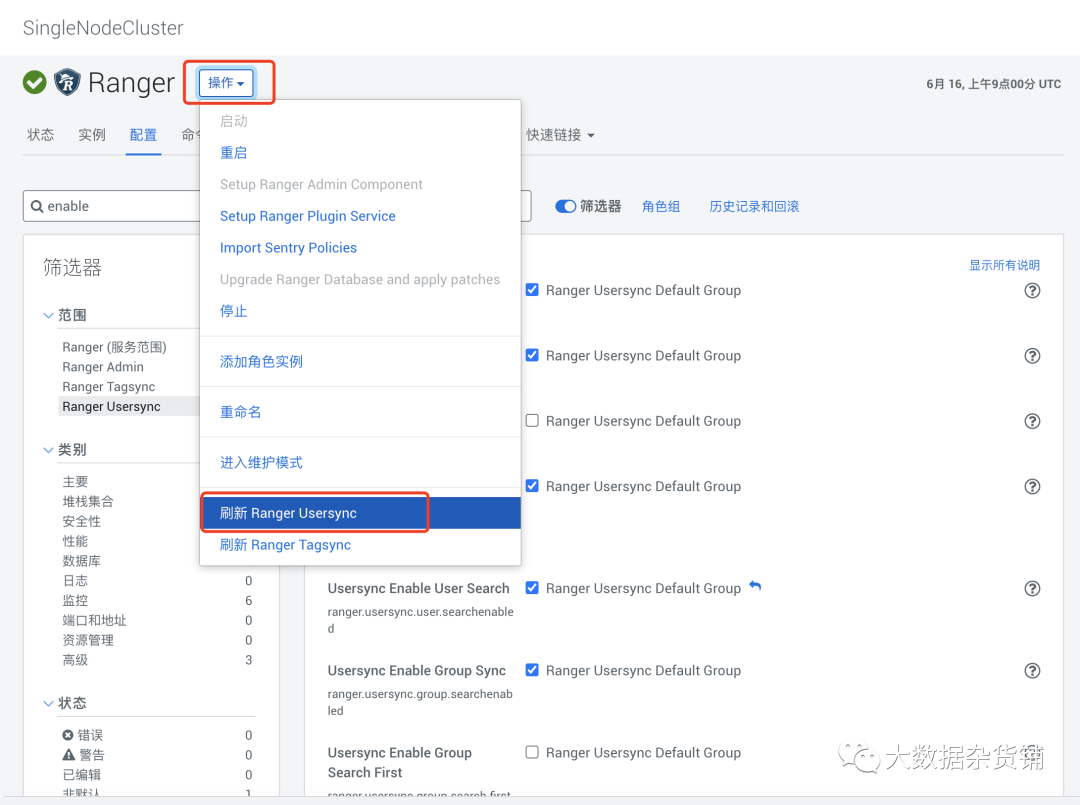Image resolution: width=1080 pixels, height=805 pixels.
Task: Uncheck Usersync Enable User Search checkbox
Action: pyautogui.click(x=532, y=587)
